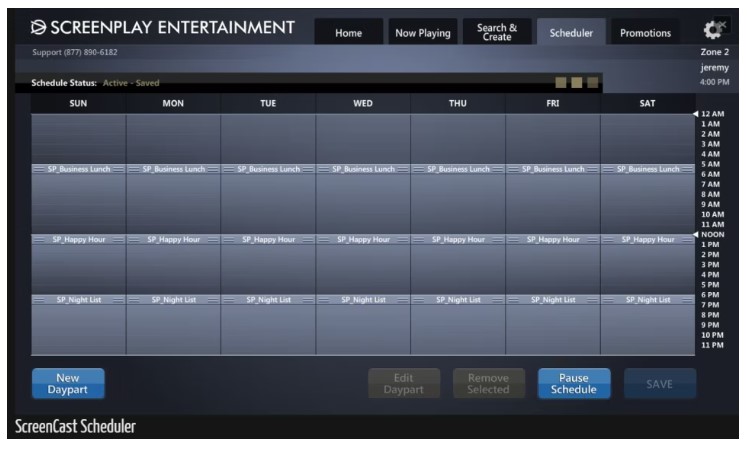Click the Active - Saved status text
The width and height of the screenshot is (747, 453).
131,83
